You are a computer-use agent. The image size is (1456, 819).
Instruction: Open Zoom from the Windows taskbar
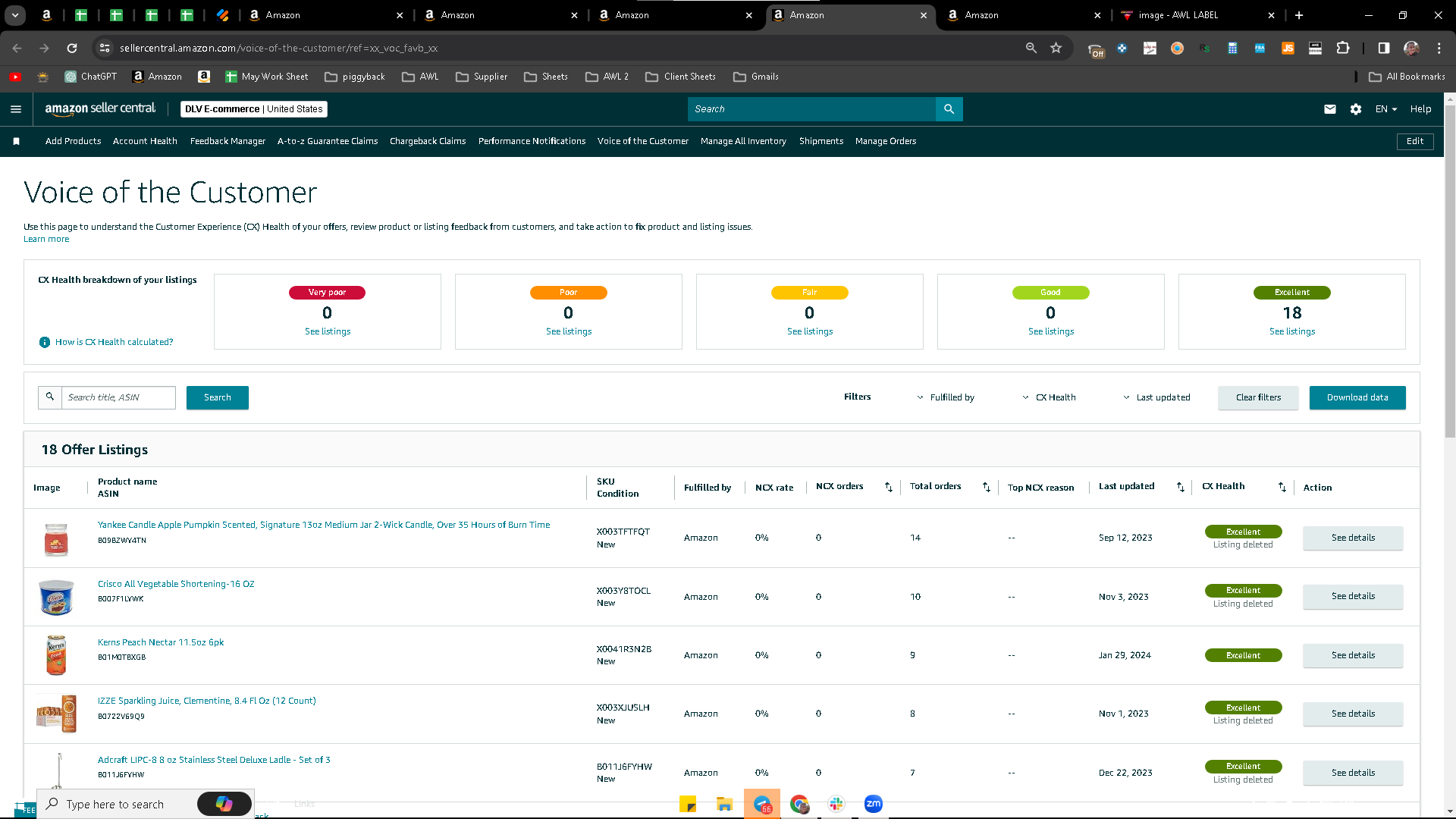(874, 804)
